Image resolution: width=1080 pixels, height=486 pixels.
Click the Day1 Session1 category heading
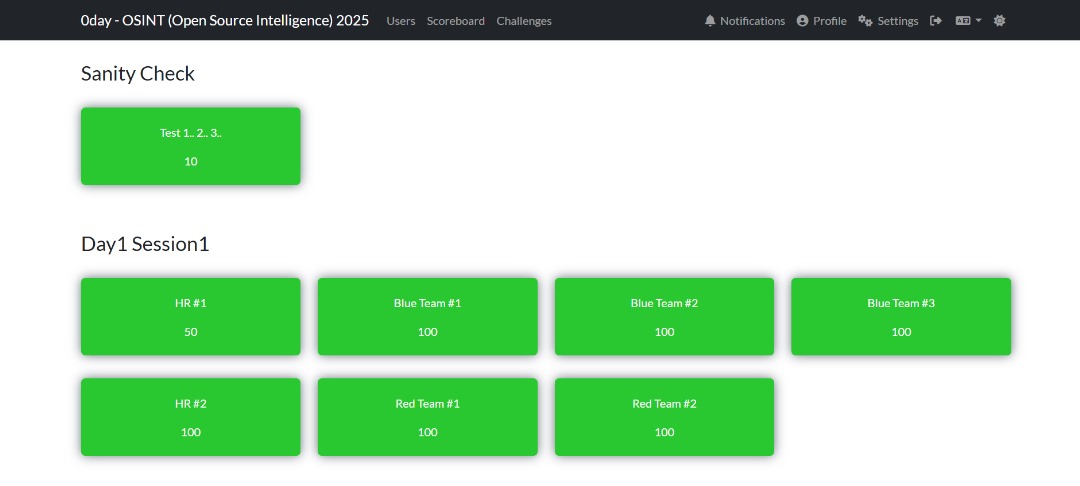(x=145, y=244)
